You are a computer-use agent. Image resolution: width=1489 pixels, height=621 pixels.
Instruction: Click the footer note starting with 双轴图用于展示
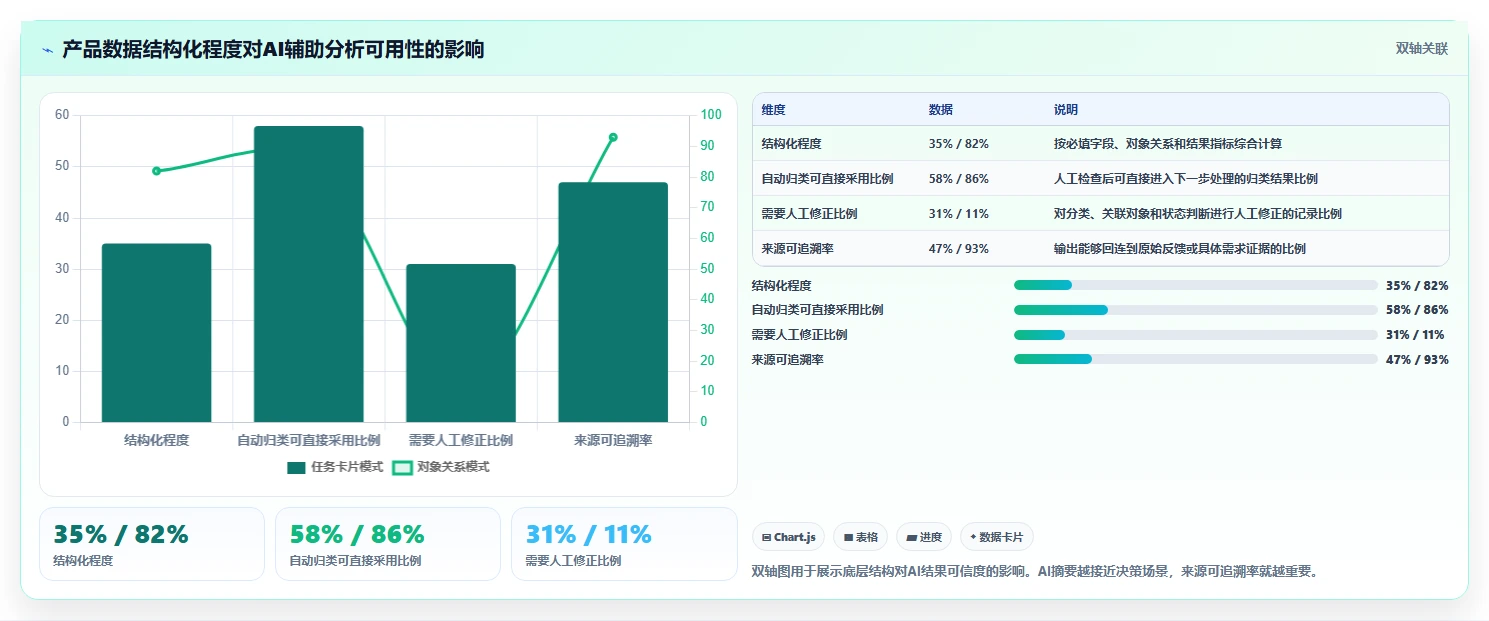(1037, 571)
